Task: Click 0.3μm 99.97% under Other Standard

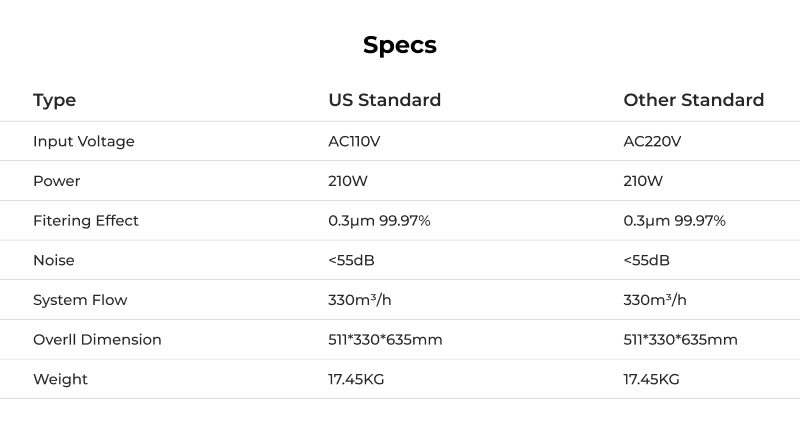Action: pyautogui.click(x=674, y=220)
